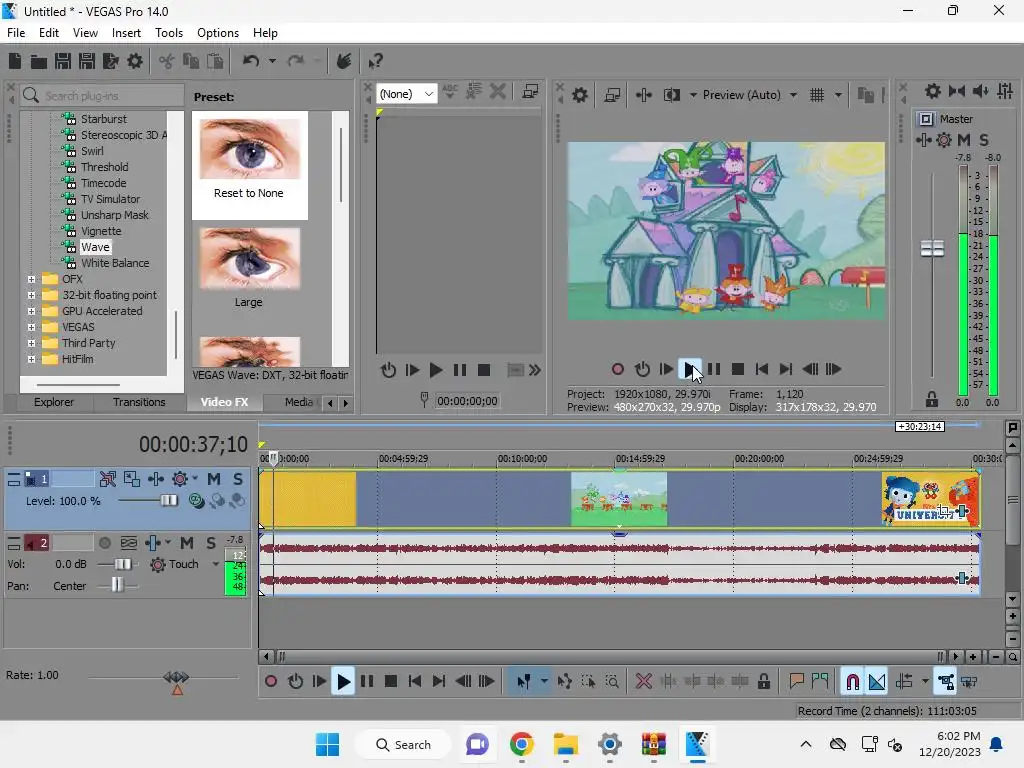Toggle Automatic Crossfades button
The height and width of the screenshot is (768, 1024).
click(x=876, y=682)
